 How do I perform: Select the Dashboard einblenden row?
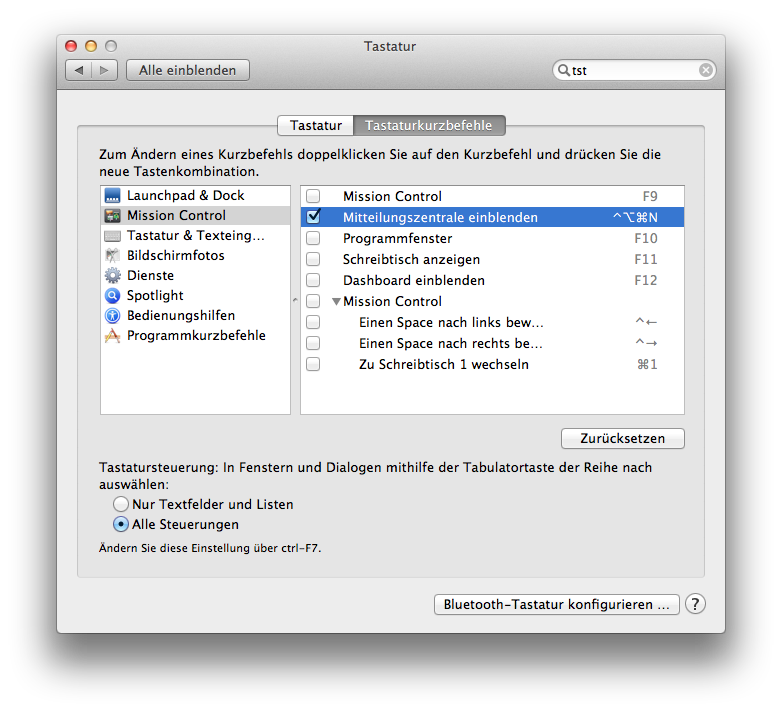pos(492,280)
